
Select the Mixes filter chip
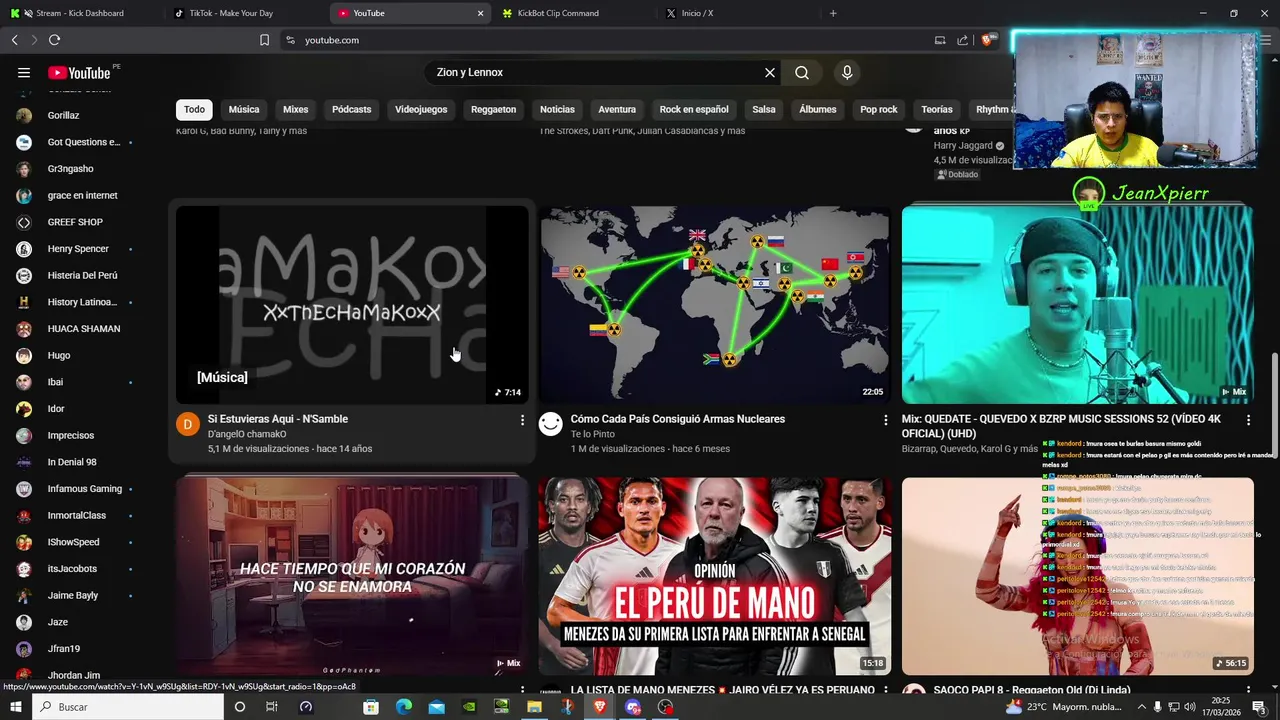point(295,109)
